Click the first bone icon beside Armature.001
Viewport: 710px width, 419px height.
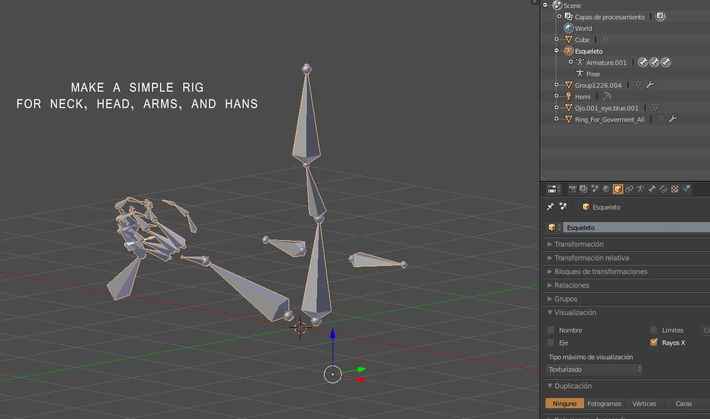pyautogui.click(x=643, y=62)
